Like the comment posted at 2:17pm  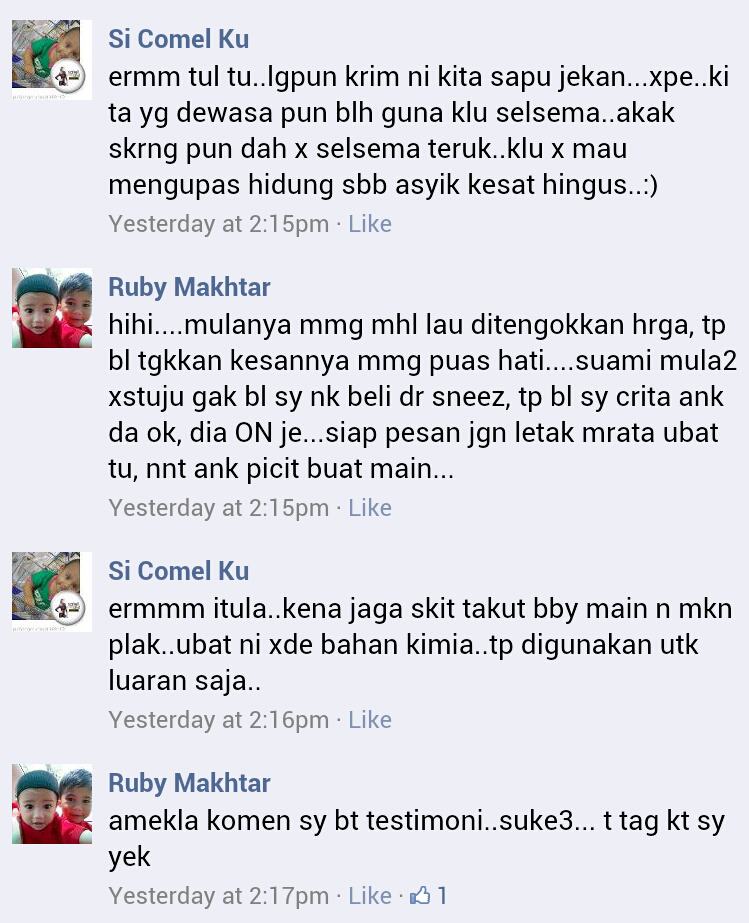(370, 895)
